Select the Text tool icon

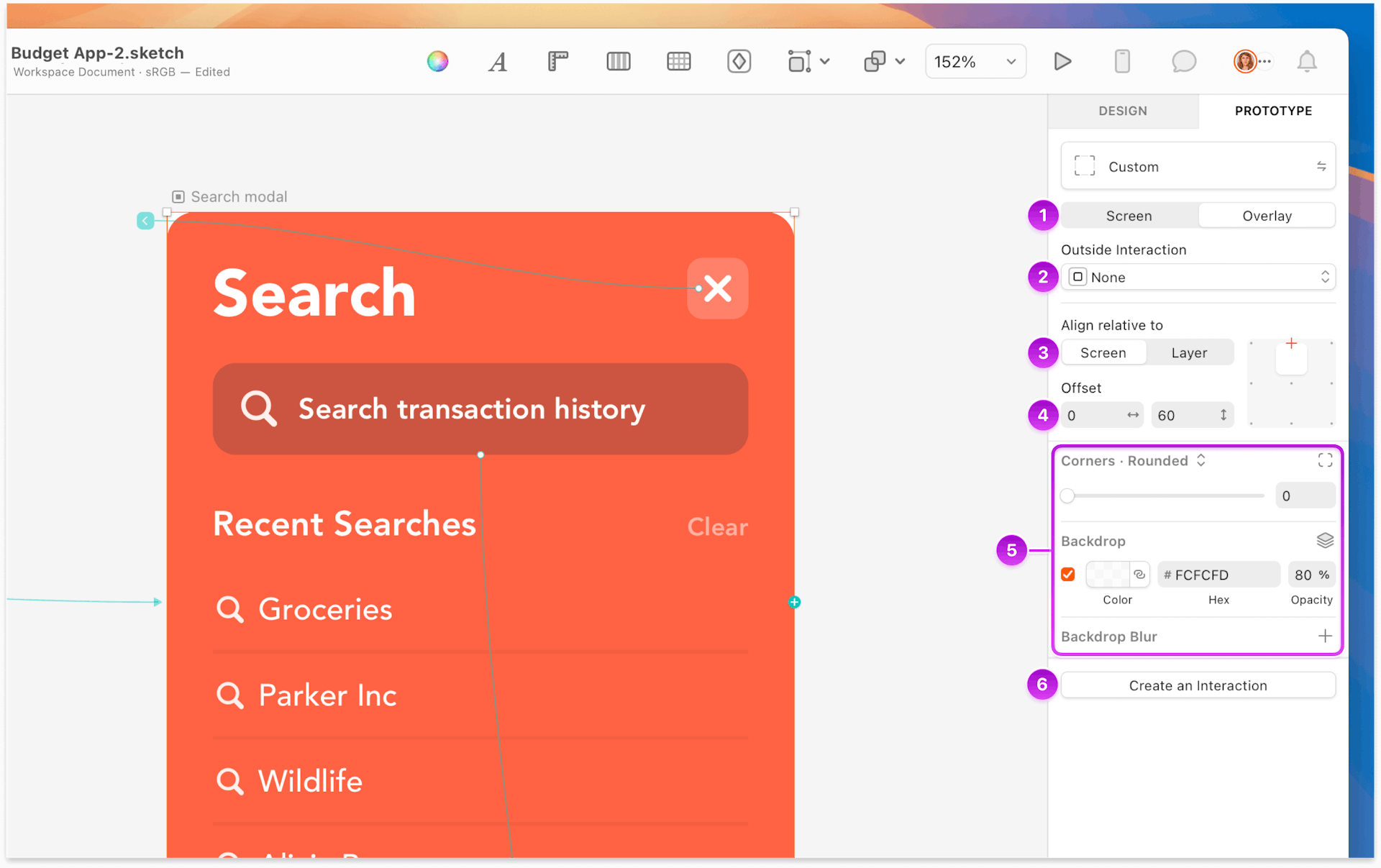[x=498, y=62]
